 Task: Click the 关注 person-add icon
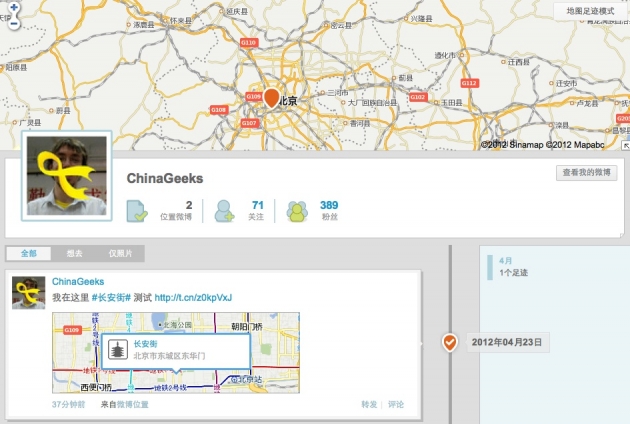(x=224, y=211)
